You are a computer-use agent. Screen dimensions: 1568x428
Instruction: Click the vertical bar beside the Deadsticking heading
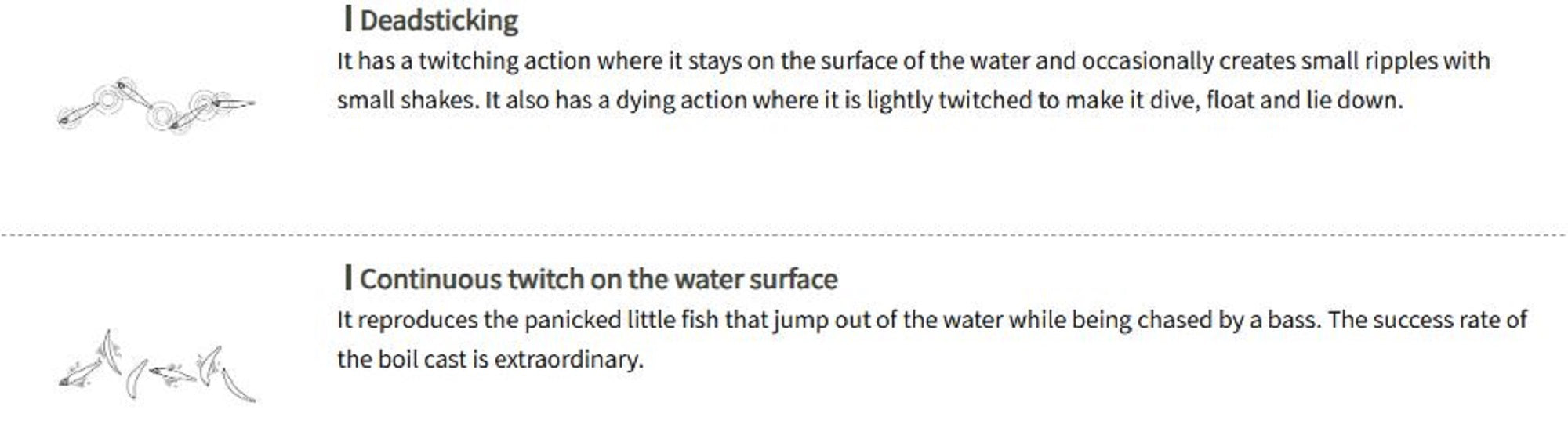point(347,19)
